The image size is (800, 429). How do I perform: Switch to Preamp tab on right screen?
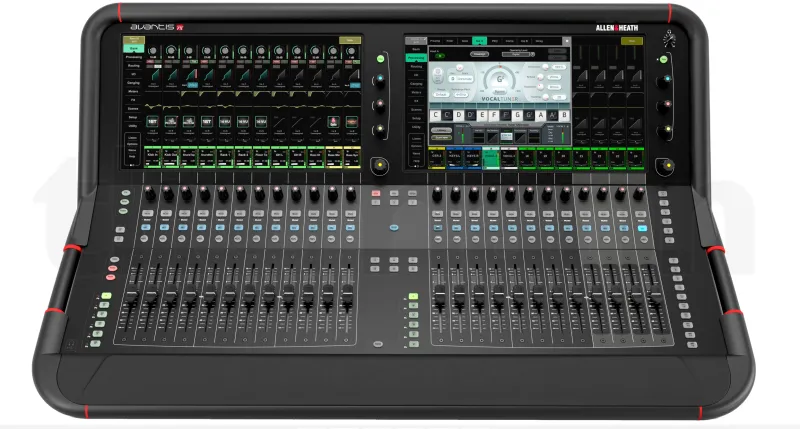click(435, 41)
